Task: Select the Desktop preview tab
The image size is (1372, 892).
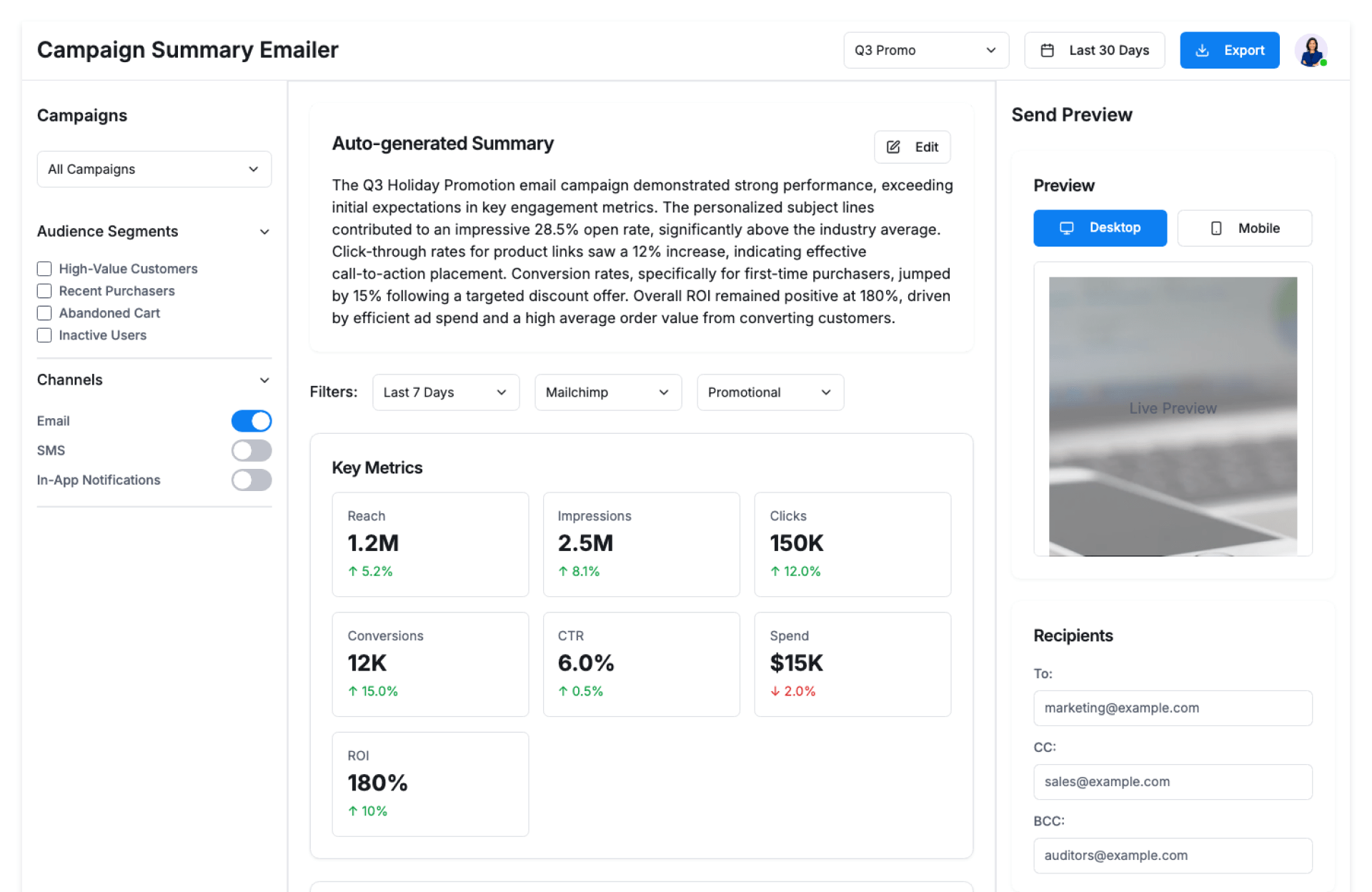Action: [x=1100, y=228]
